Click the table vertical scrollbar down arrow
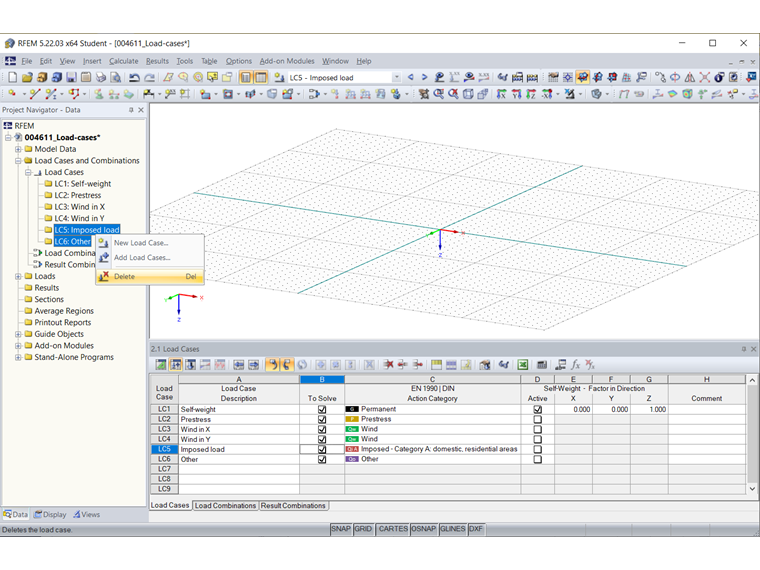This screenshot has height=570, width=760. [x=752, y=489]
